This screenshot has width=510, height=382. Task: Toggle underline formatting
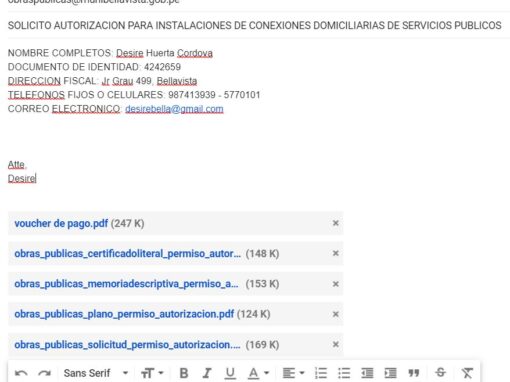(230, 373)
